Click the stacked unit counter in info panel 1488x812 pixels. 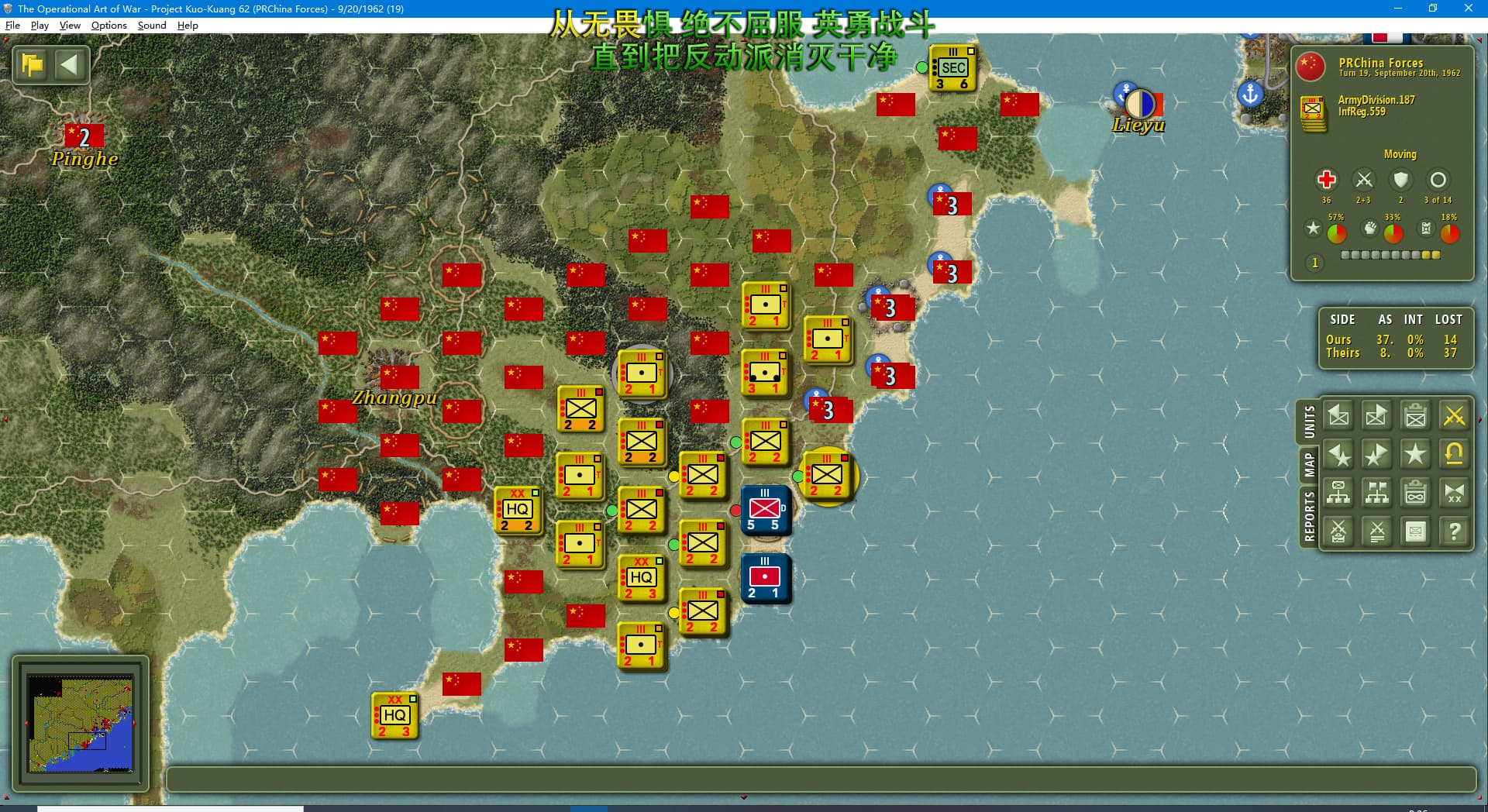1312,113
